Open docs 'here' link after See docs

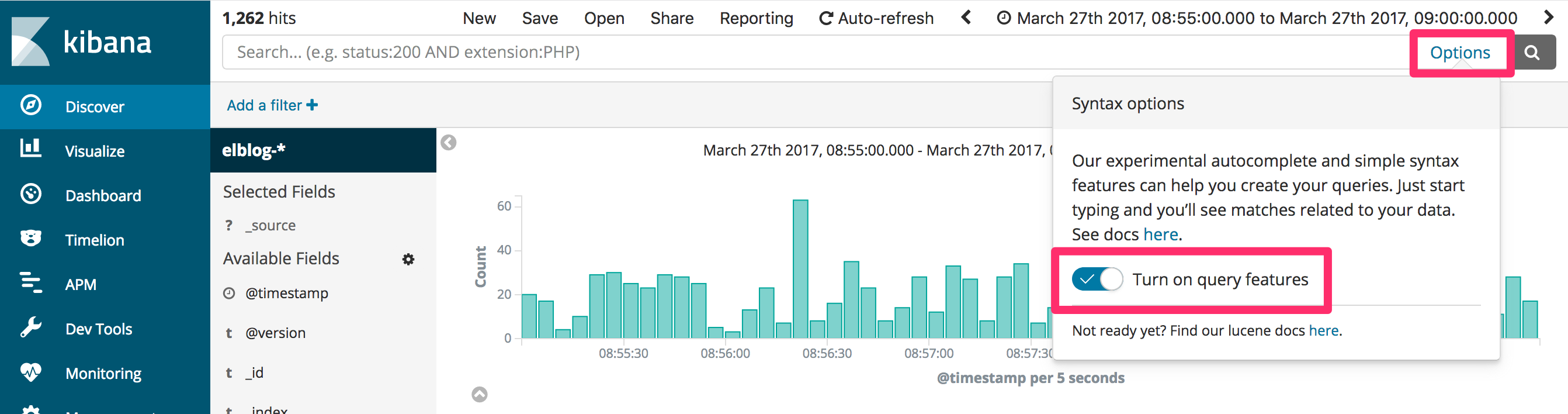tap(1161, 234)
